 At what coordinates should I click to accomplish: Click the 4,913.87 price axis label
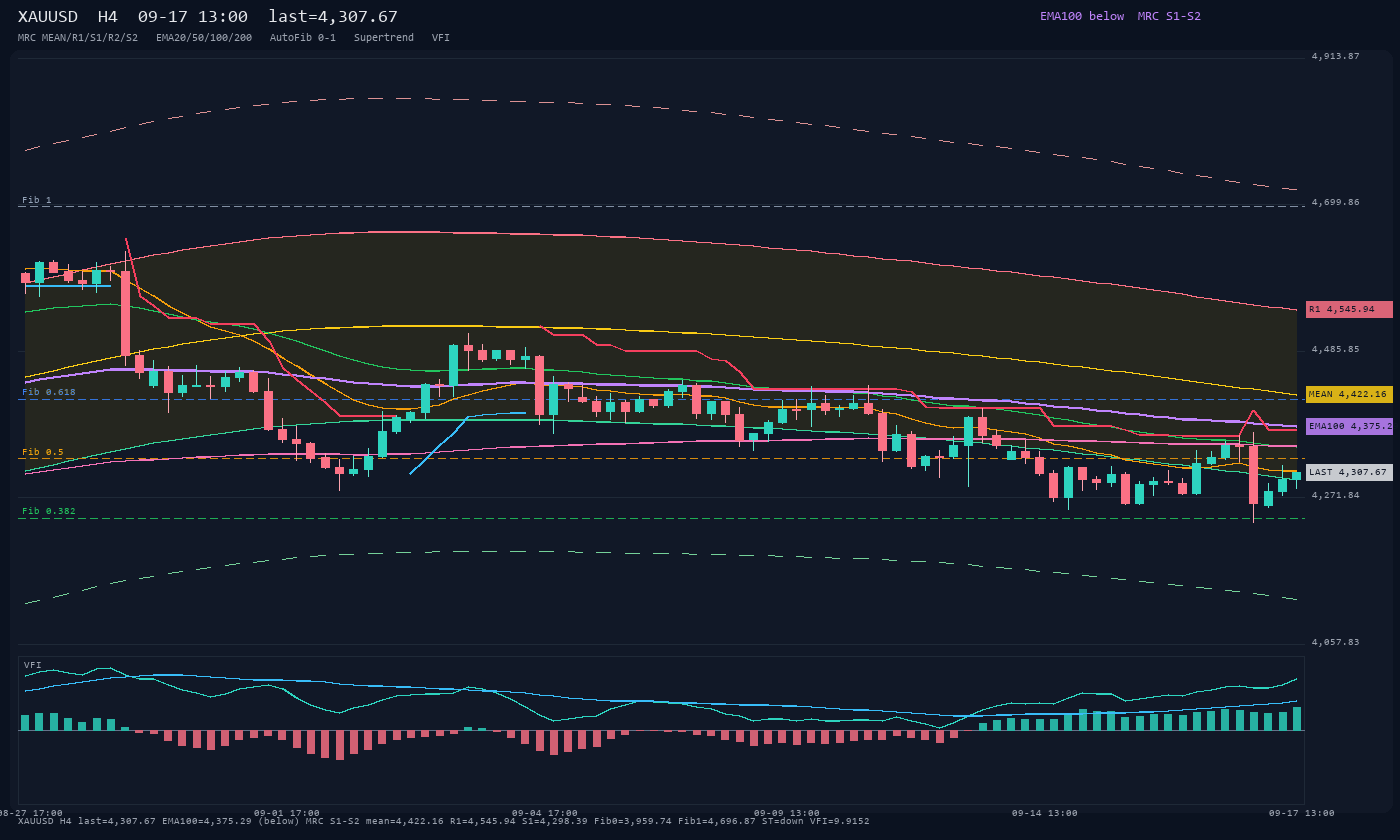pyautogui.click(x=1336, y=56)
